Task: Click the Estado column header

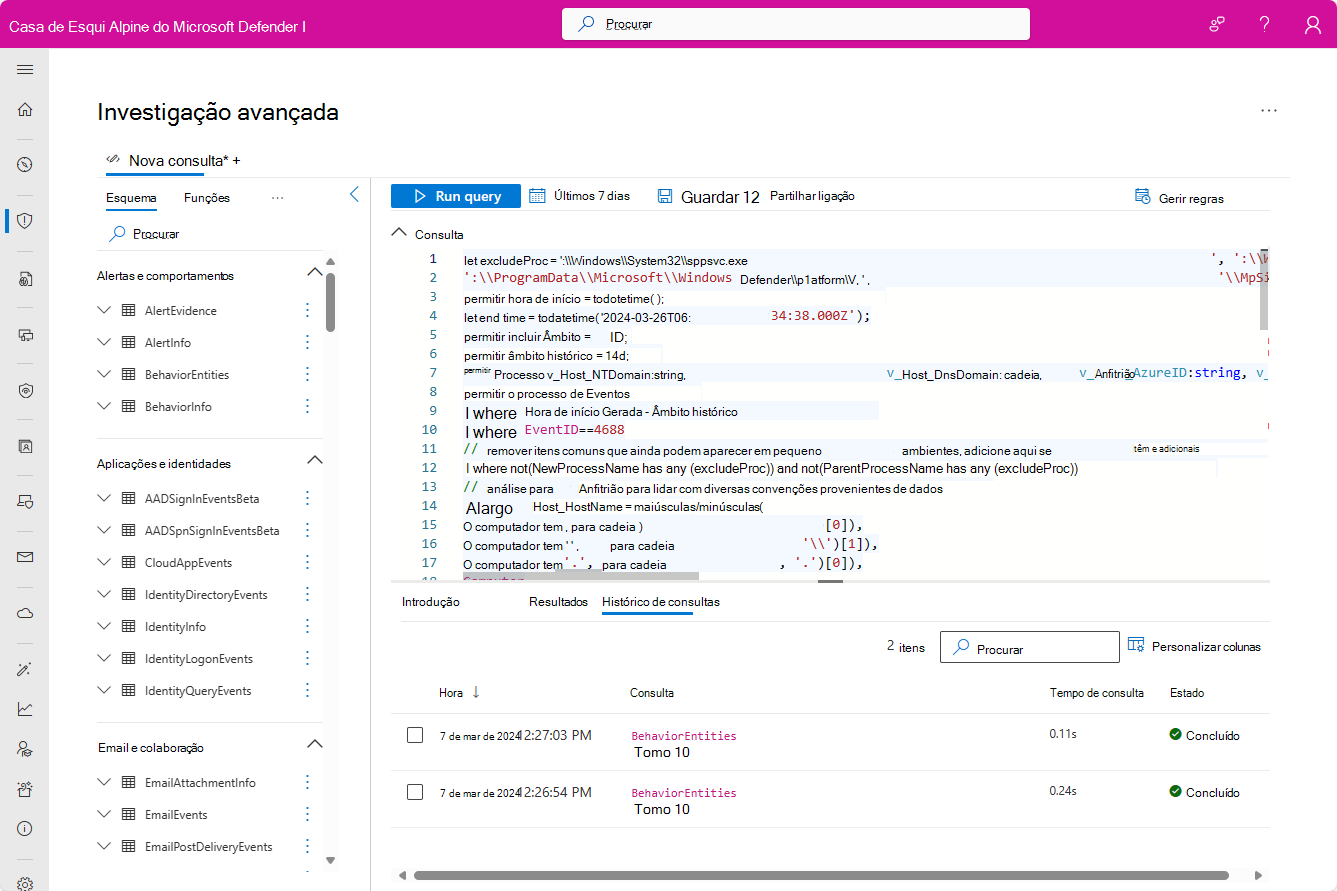Action: (x=1187, y=692)
